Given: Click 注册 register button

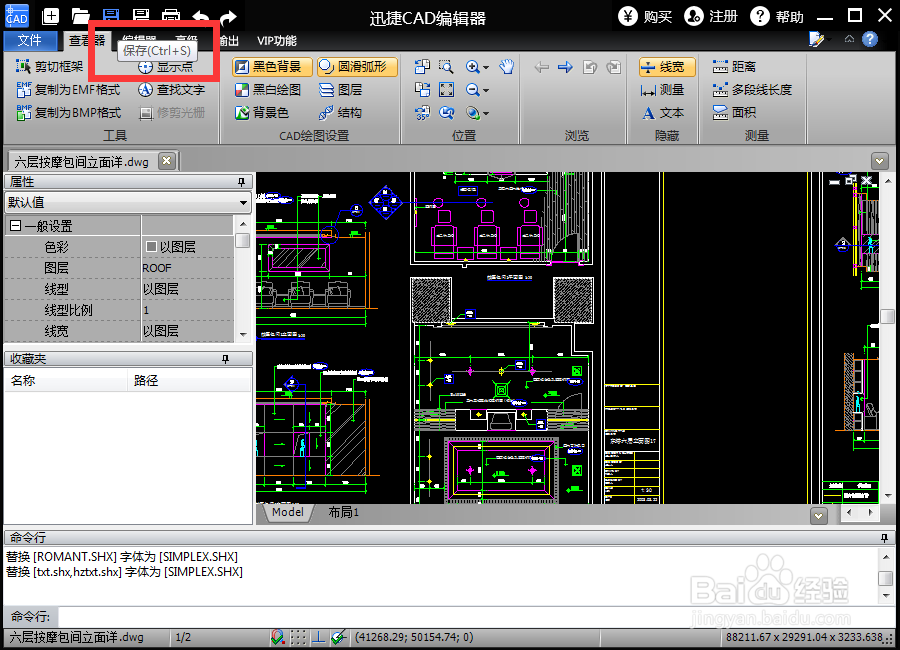Looking at the screenshot, I should pos(711,16).
